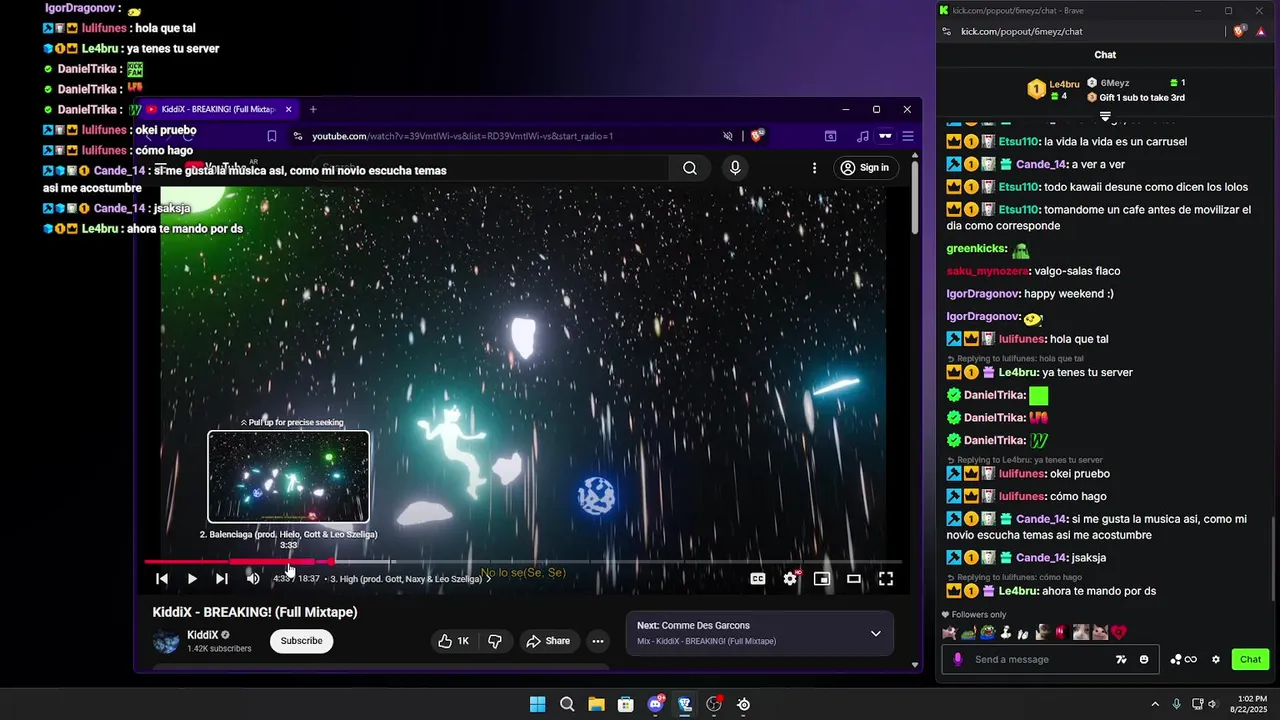Open more actions ellipsis below video
Image resolution: width=1280 pixels, height=720 pixels.
(598, 641)
